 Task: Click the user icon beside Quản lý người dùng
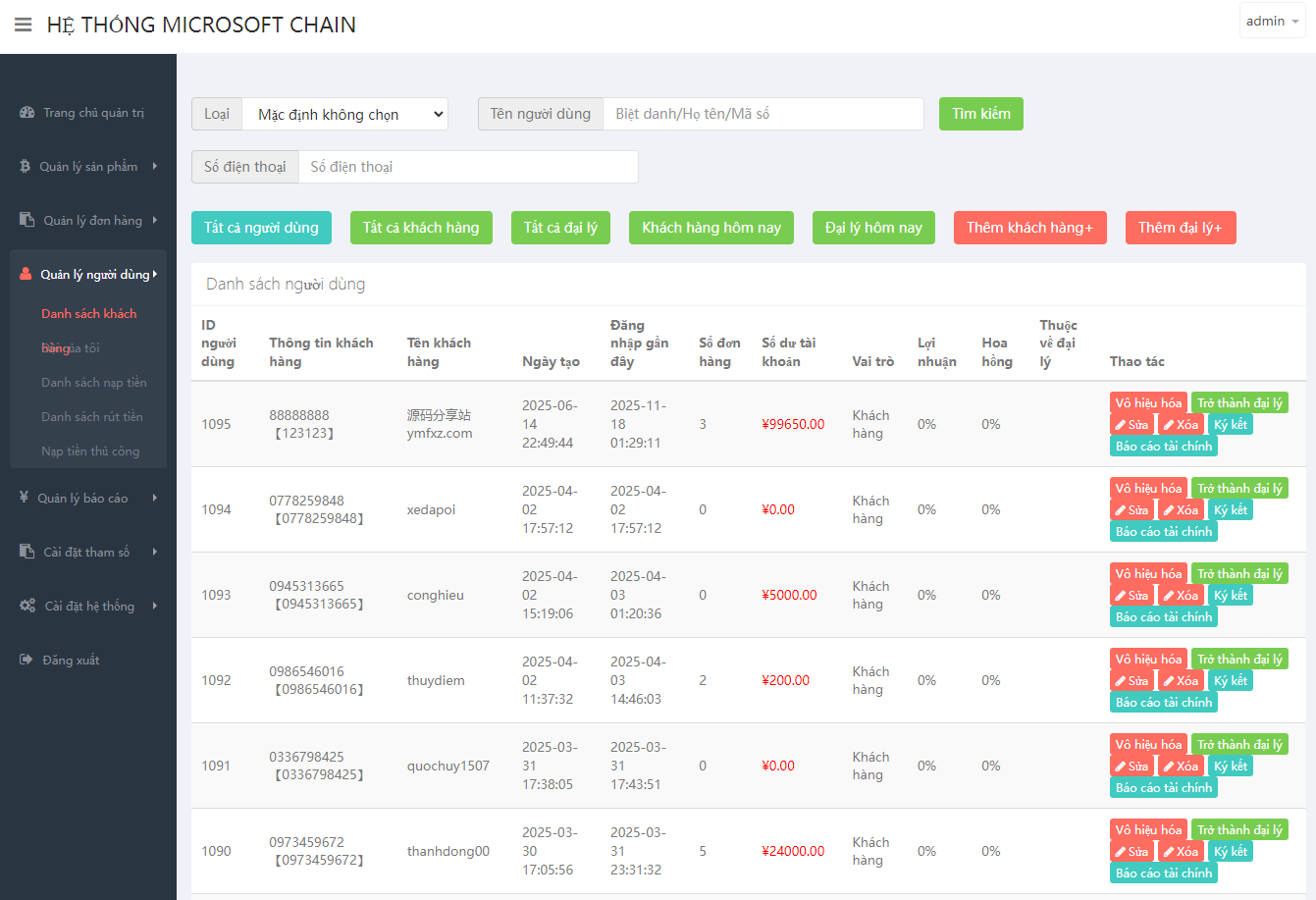26,275
